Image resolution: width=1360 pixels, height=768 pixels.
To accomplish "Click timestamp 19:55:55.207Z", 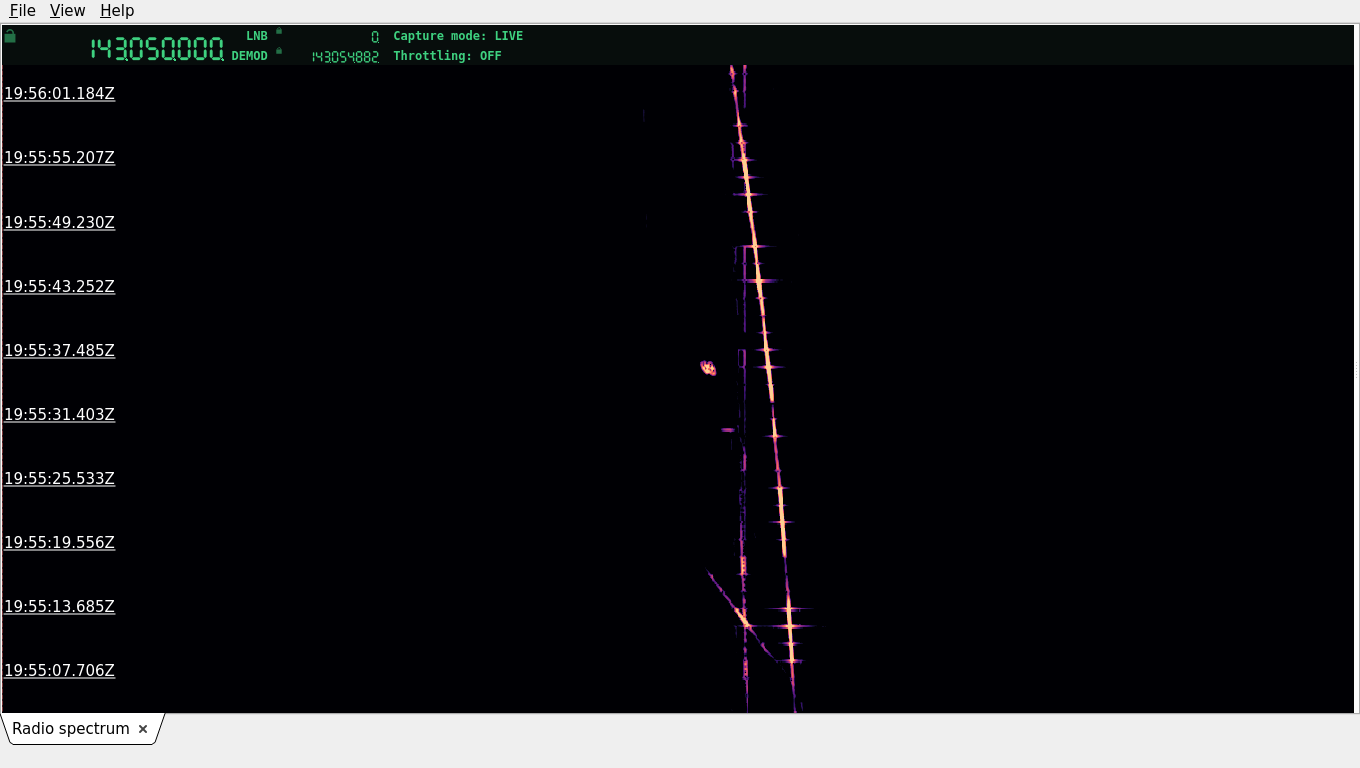I will point(60,158).
